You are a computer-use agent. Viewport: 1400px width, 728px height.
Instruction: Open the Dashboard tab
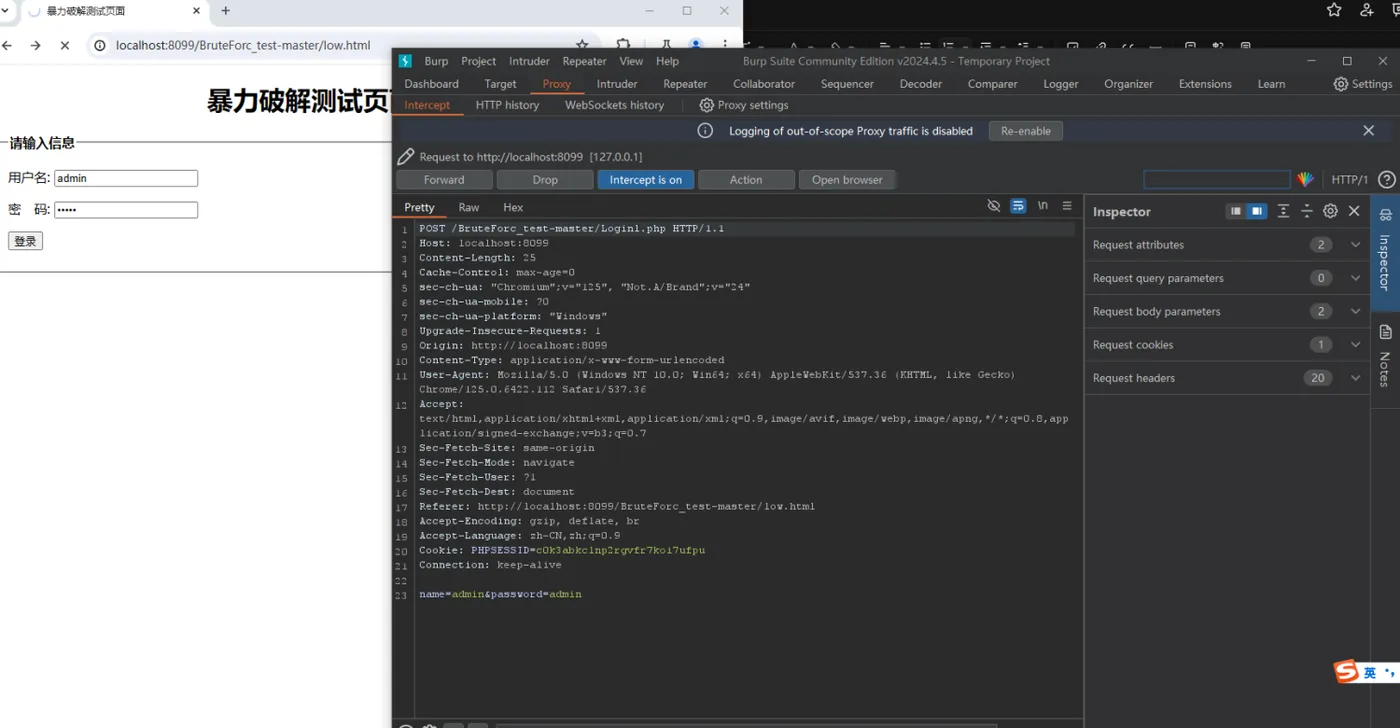pos(432,84)
